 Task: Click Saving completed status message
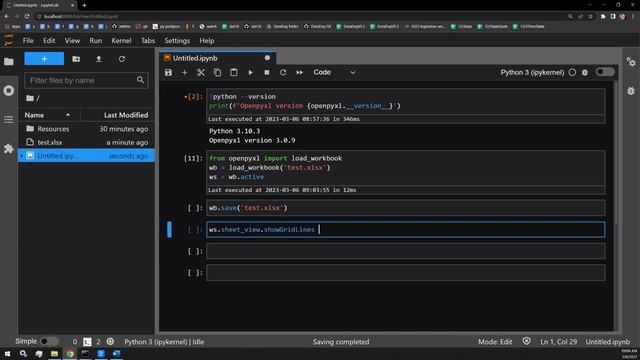(341, 342)
